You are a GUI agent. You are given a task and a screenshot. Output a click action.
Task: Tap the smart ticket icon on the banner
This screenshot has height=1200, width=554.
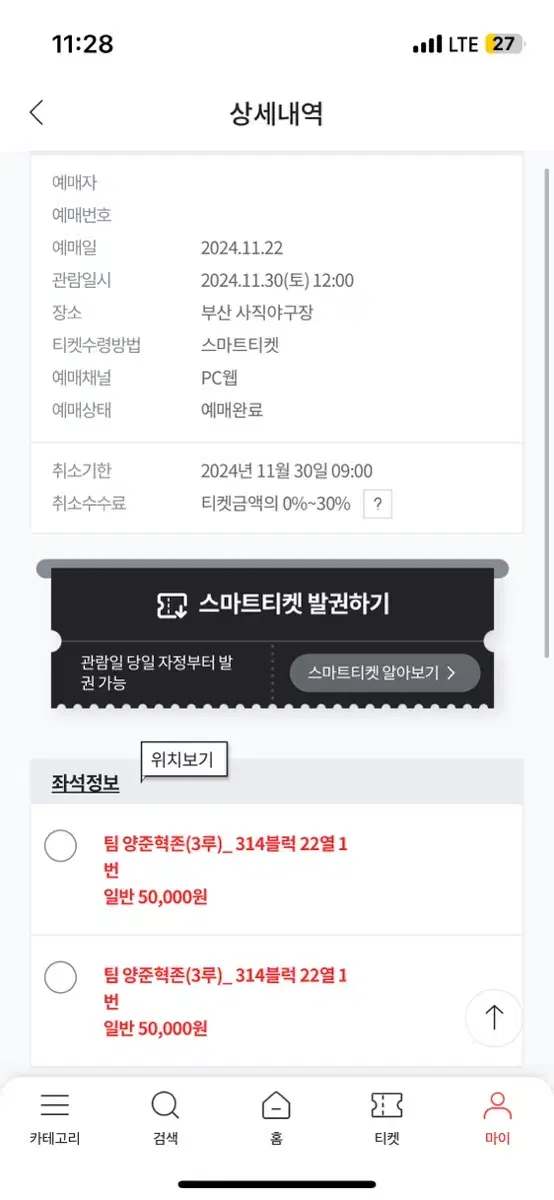pos(172,604)
